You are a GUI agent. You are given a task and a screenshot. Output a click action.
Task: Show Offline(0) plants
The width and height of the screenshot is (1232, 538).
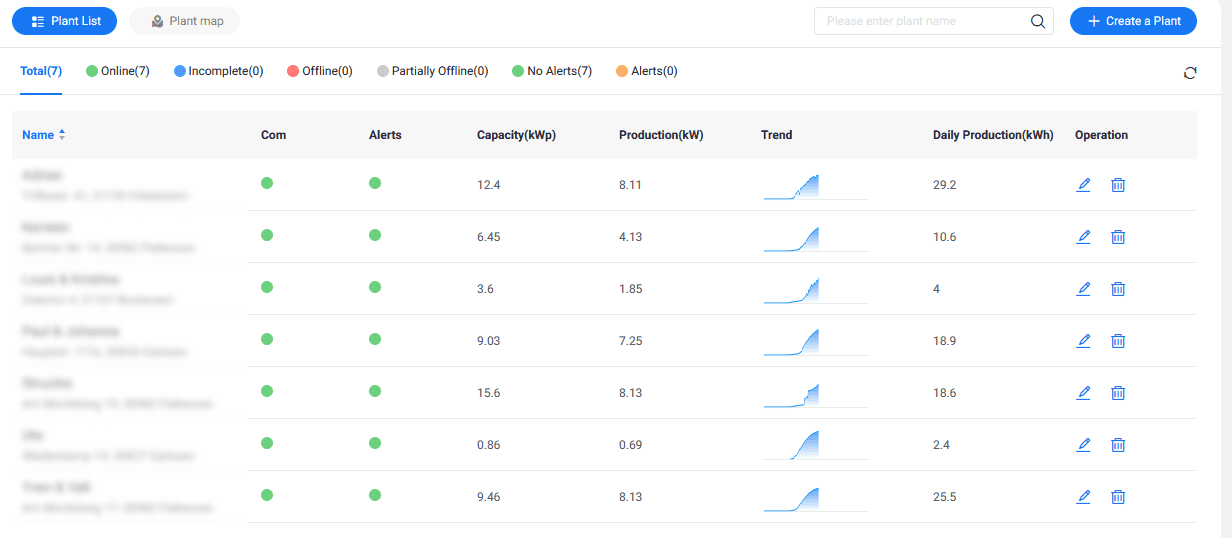point(319,71)
